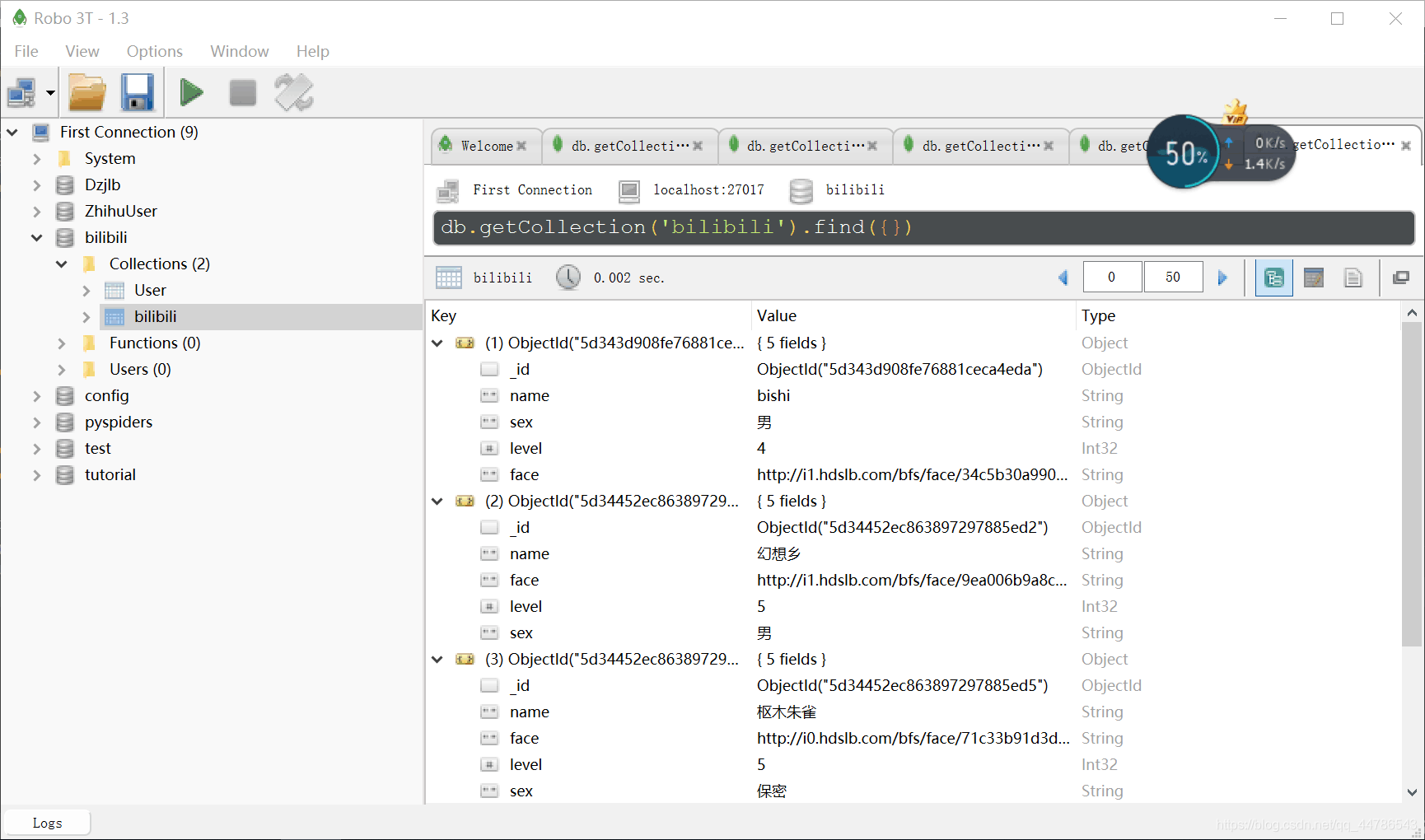The image size is (1425, 840).
Task: Expand the tutorial database
Action: pyautogui.click(x=37, y=474)
